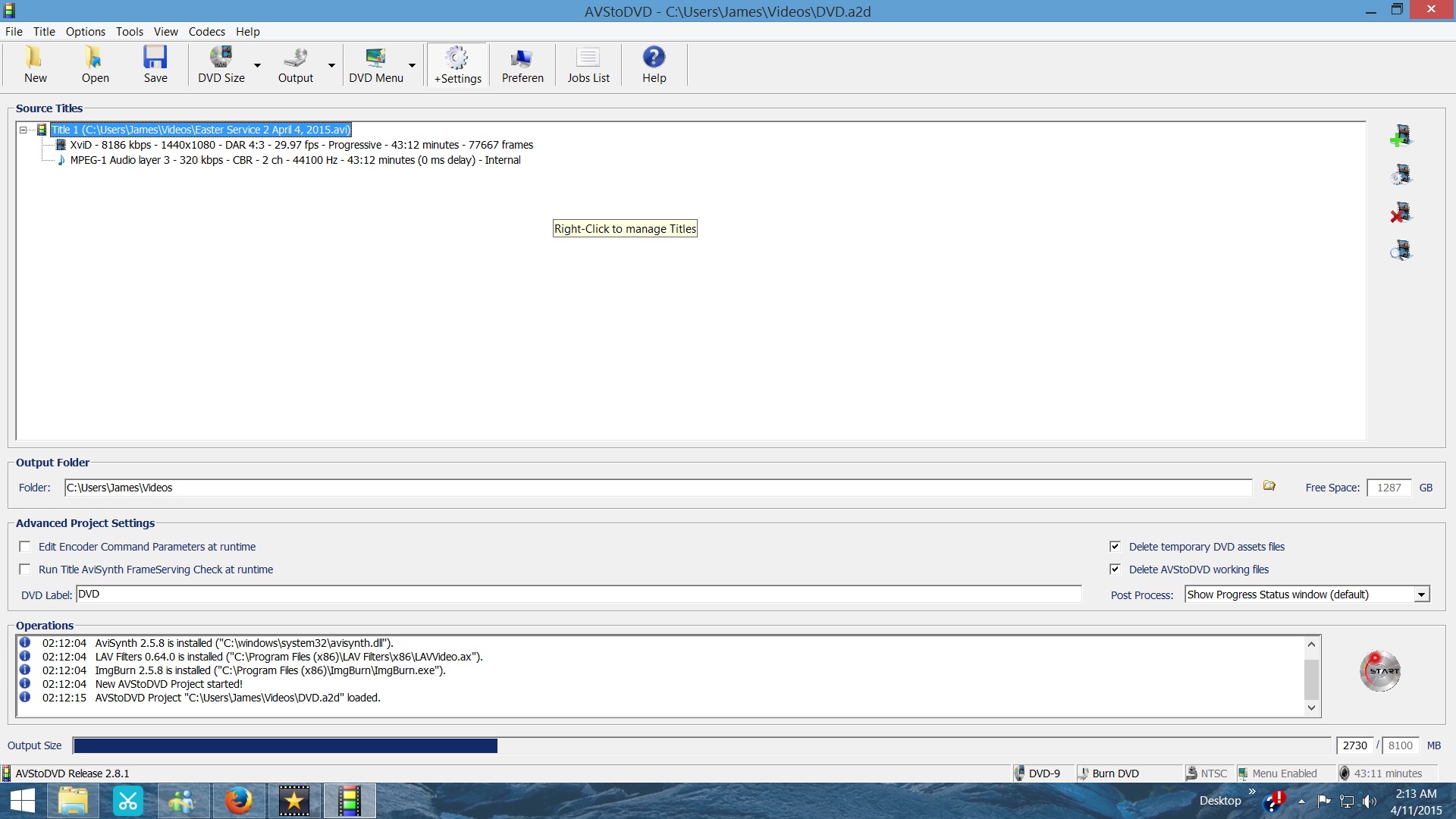Select the ImgBurn 2.5.8 log entry

click(270, 670)
